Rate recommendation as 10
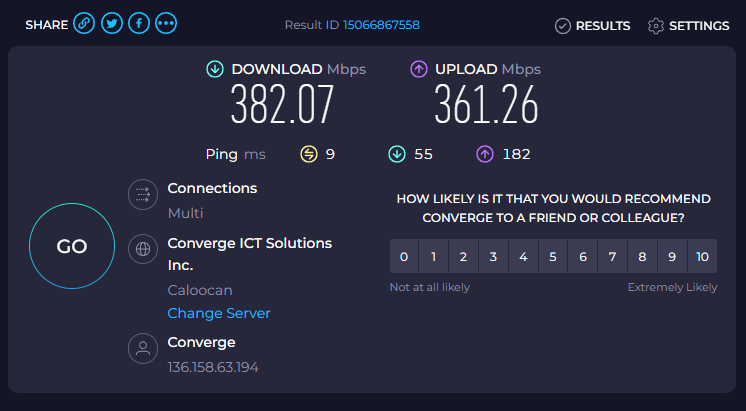 (702, 256)
